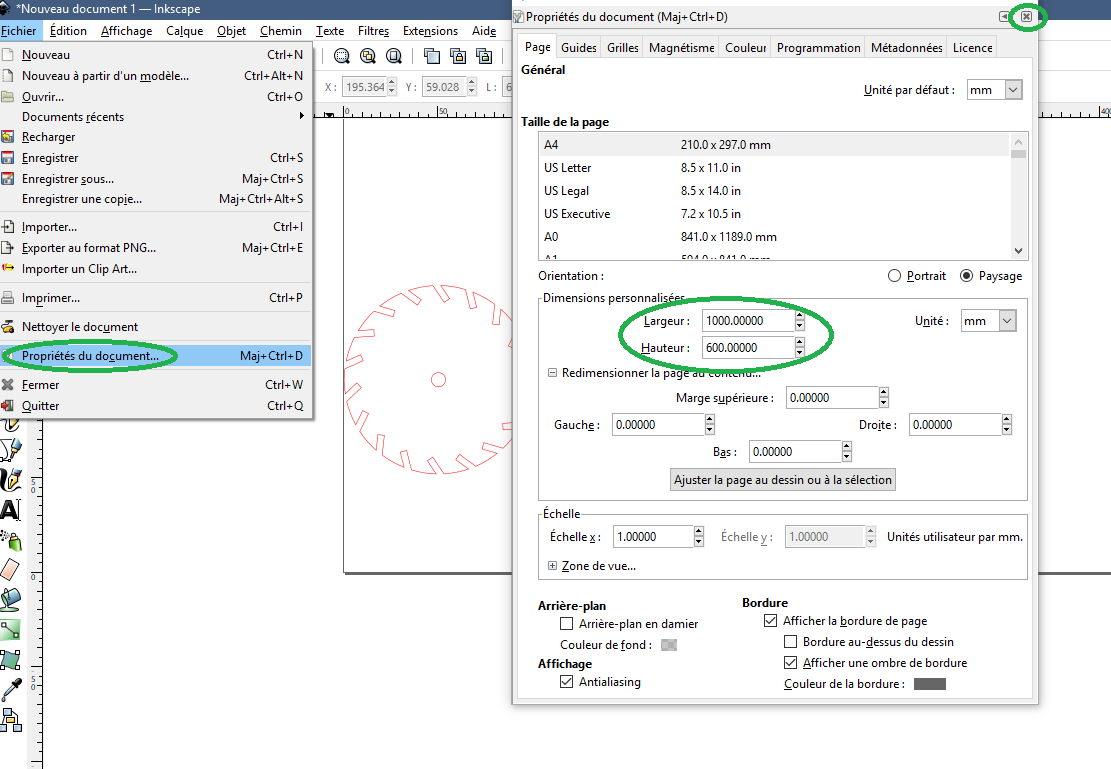Click the page size list scrollbar down arrow
Screen dimensions: 1111x769
1019,250
